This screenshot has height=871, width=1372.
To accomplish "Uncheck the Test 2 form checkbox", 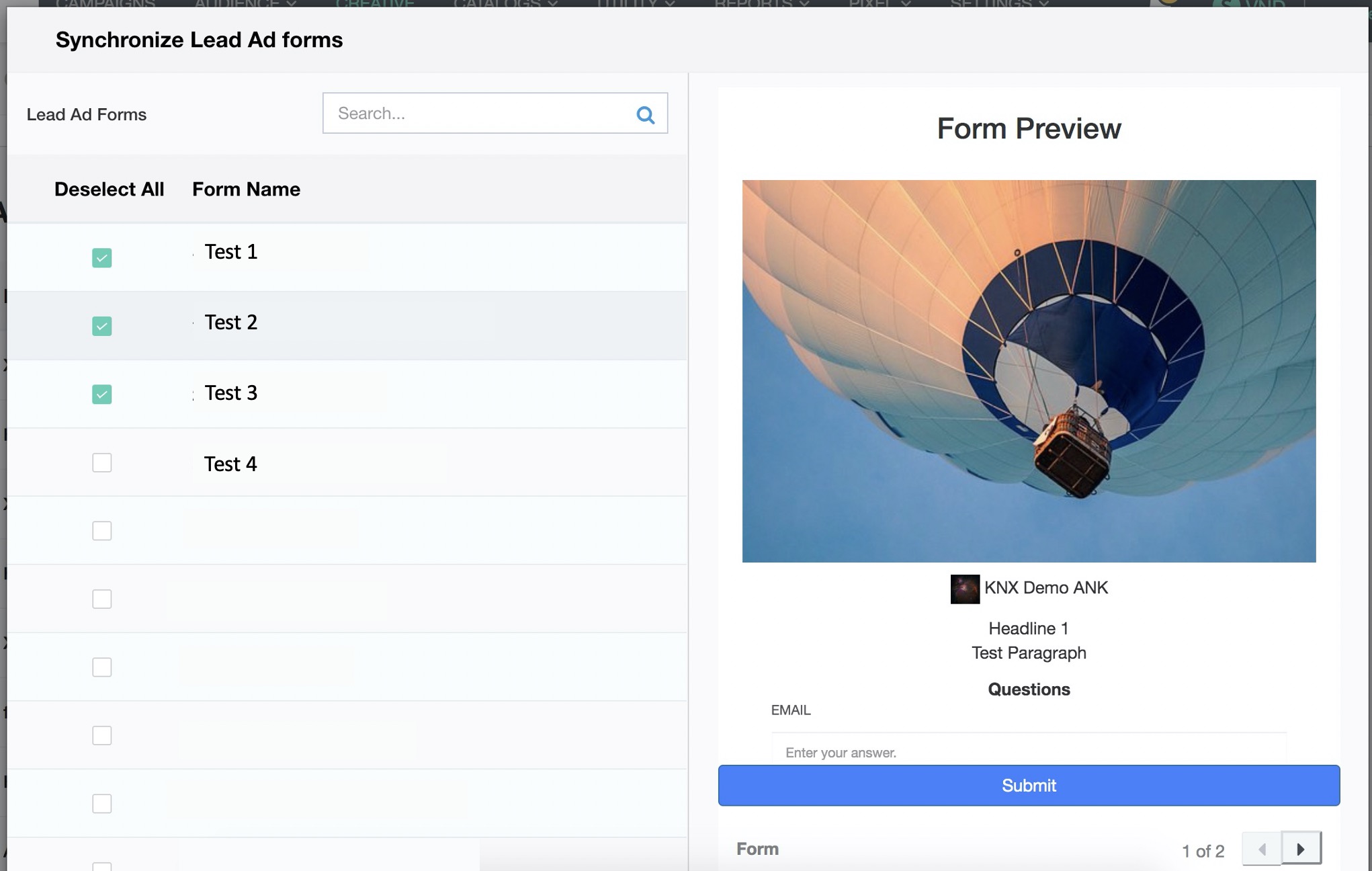I will pyautogui.click(x=102, y=326).
